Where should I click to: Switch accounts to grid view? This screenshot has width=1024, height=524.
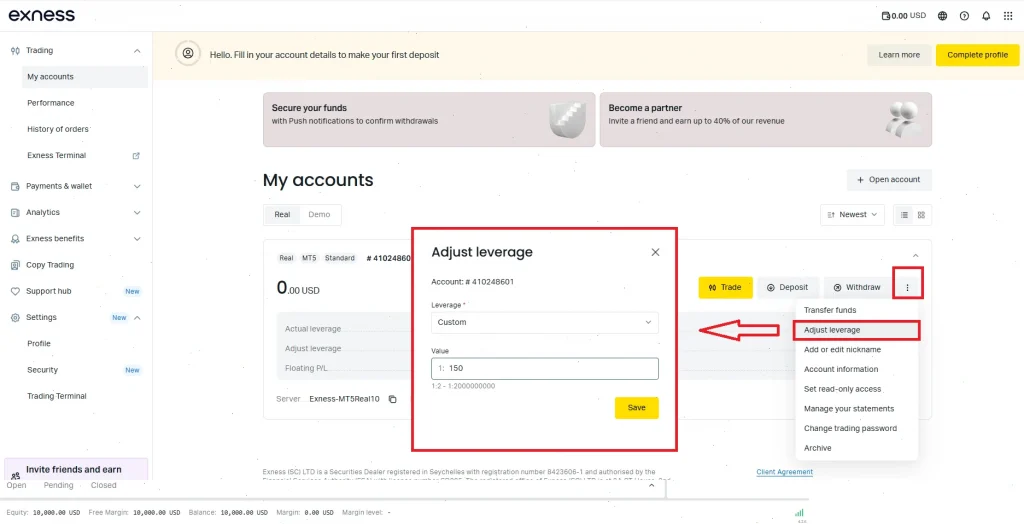coord(921,214)
